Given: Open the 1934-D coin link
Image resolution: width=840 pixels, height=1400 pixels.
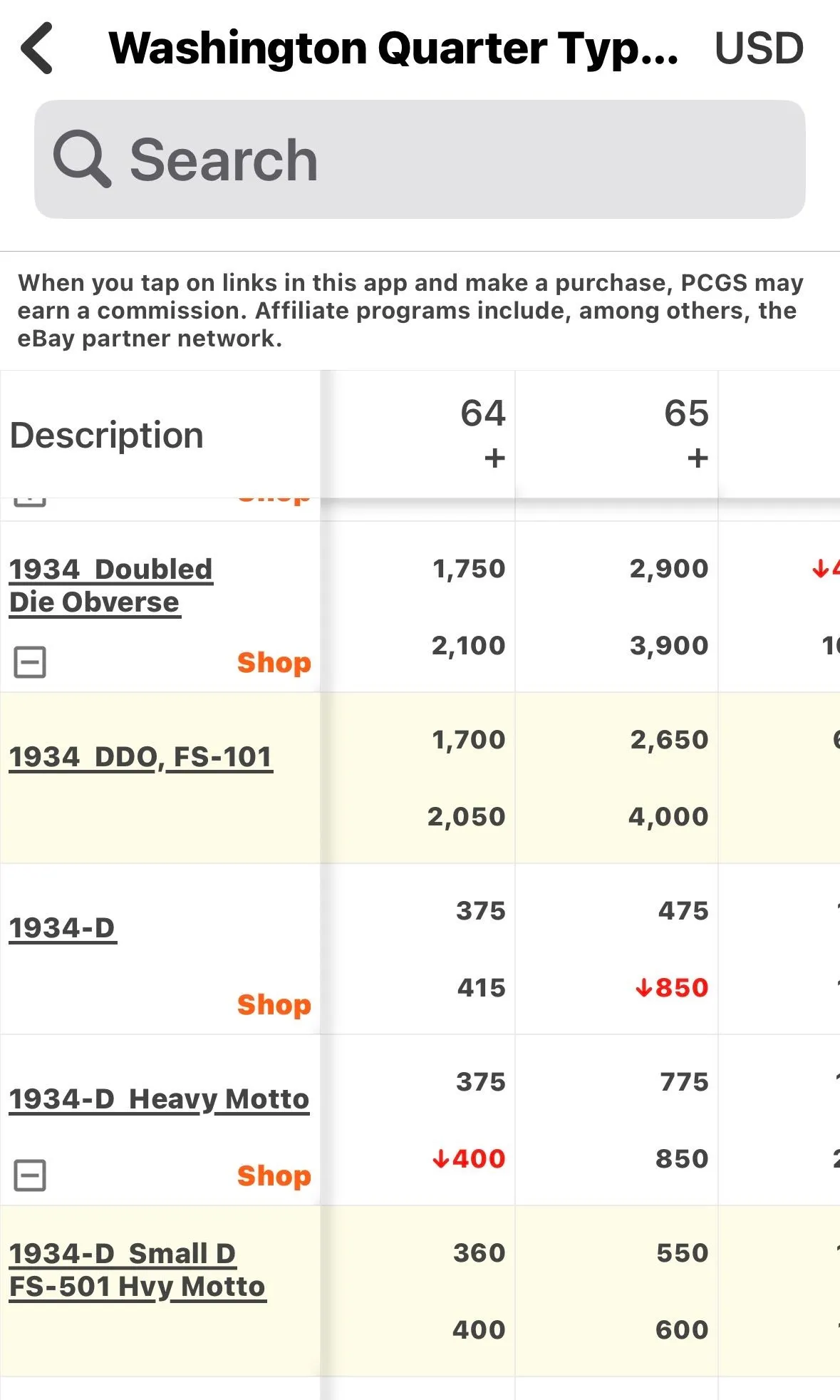Looking at the screenshot, I should pyautogui.click(x=62, y=927).
